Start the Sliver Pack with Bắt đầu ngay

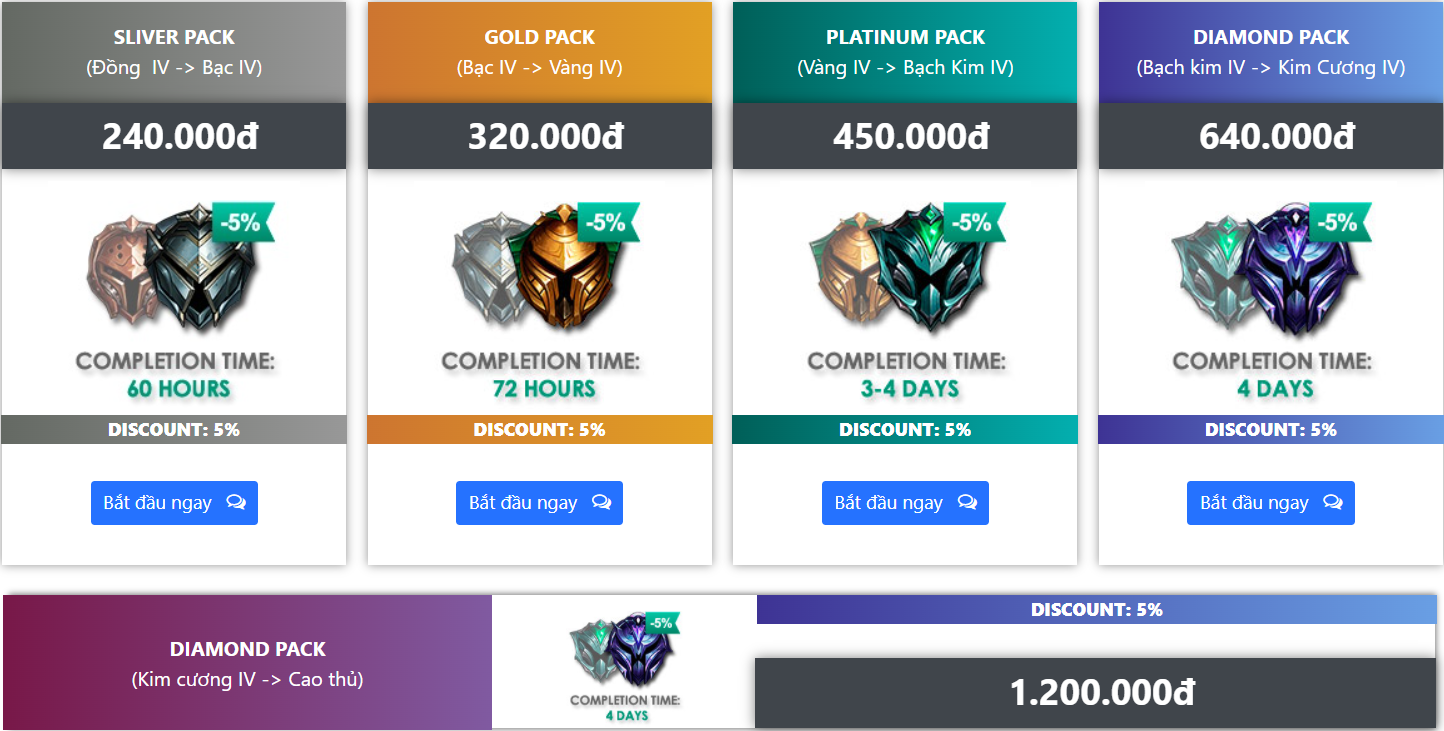174,503
